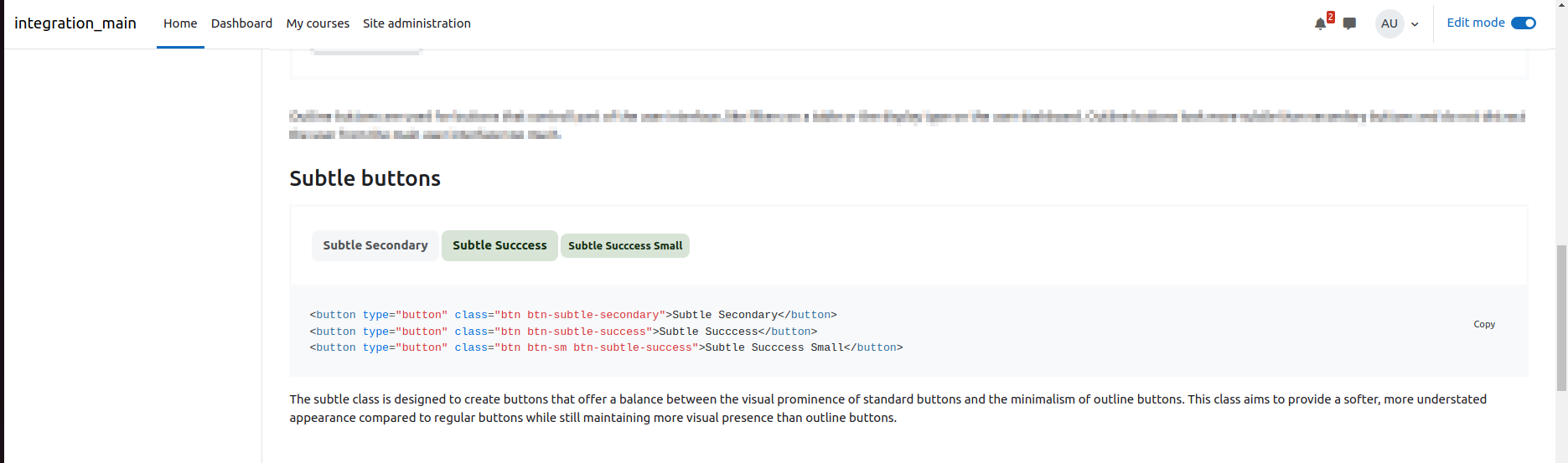The image size is (1568, 463).
Task: Click the Subtle buttons heading
Action: (x=365, y=178)
